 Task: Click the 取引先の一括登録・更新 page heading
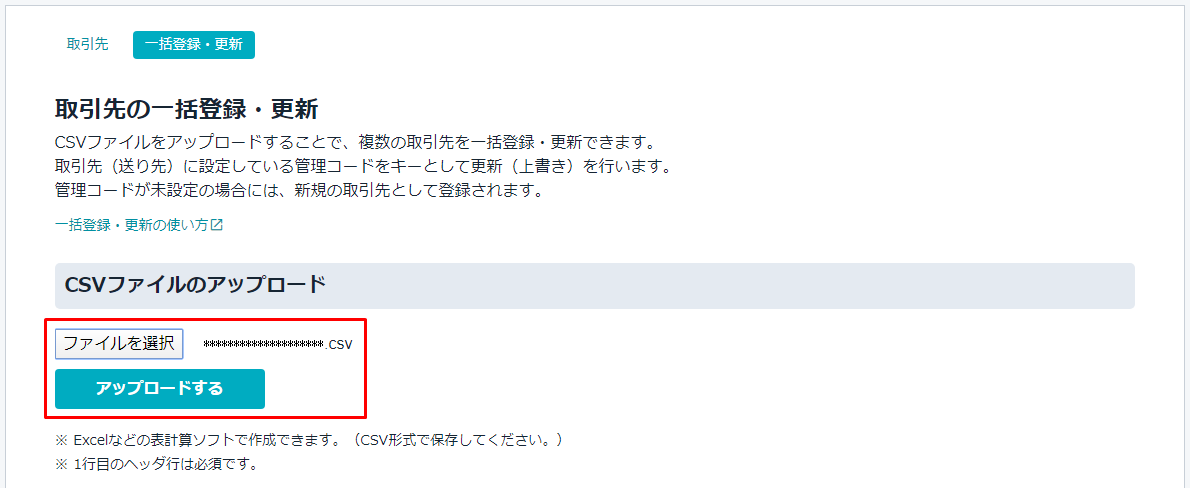(x=186, y=109)
